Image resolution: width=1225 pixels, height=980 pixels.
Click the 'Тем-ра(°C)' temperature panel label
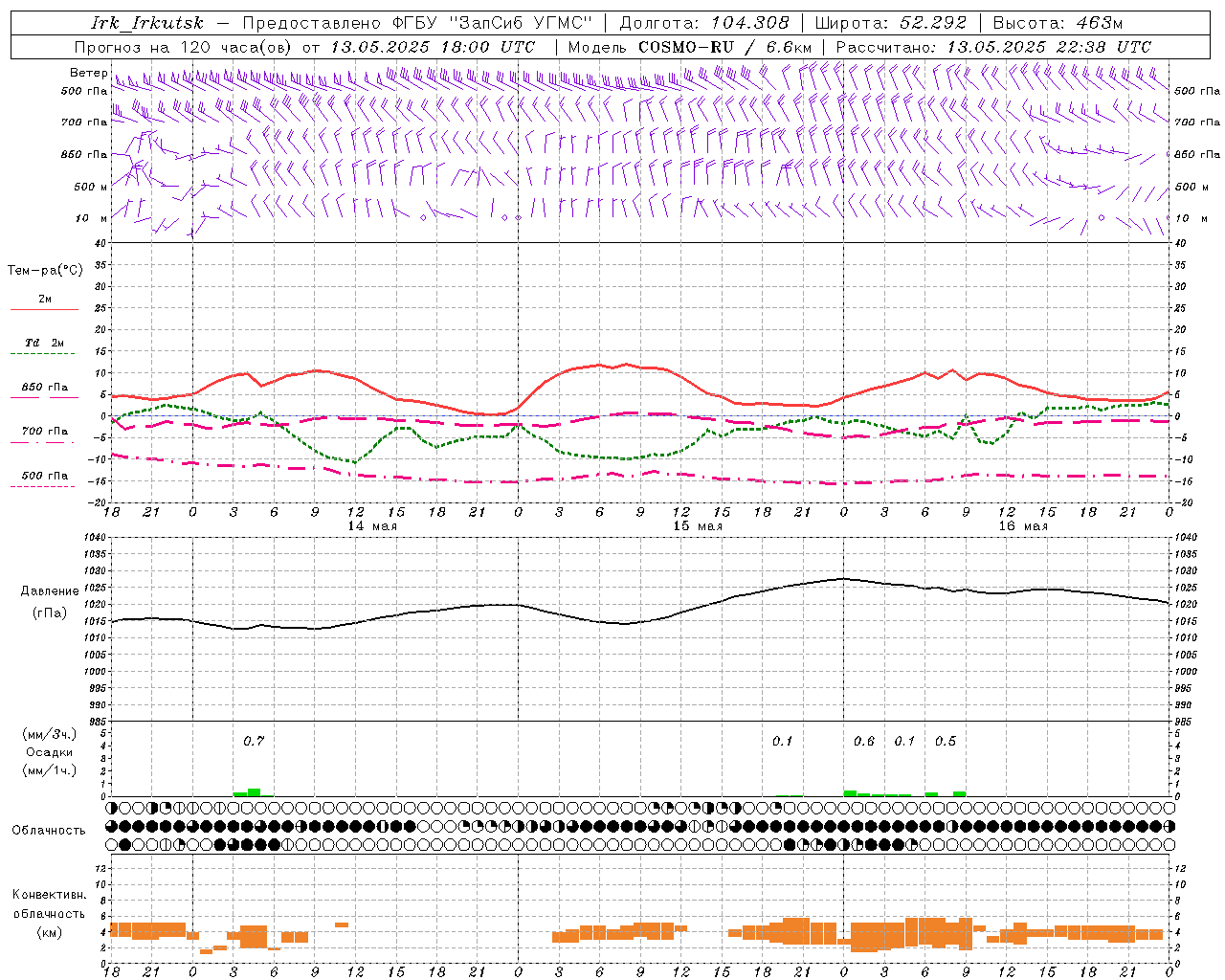click(45, 271)
